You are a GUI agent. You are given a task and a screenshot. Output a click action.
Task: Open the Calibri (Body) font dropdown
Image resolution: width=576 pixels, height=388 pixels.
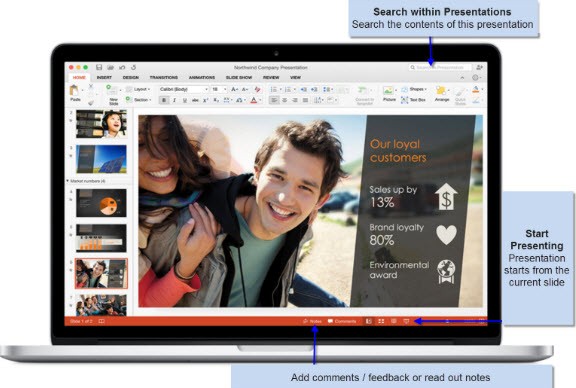point(183,89)
